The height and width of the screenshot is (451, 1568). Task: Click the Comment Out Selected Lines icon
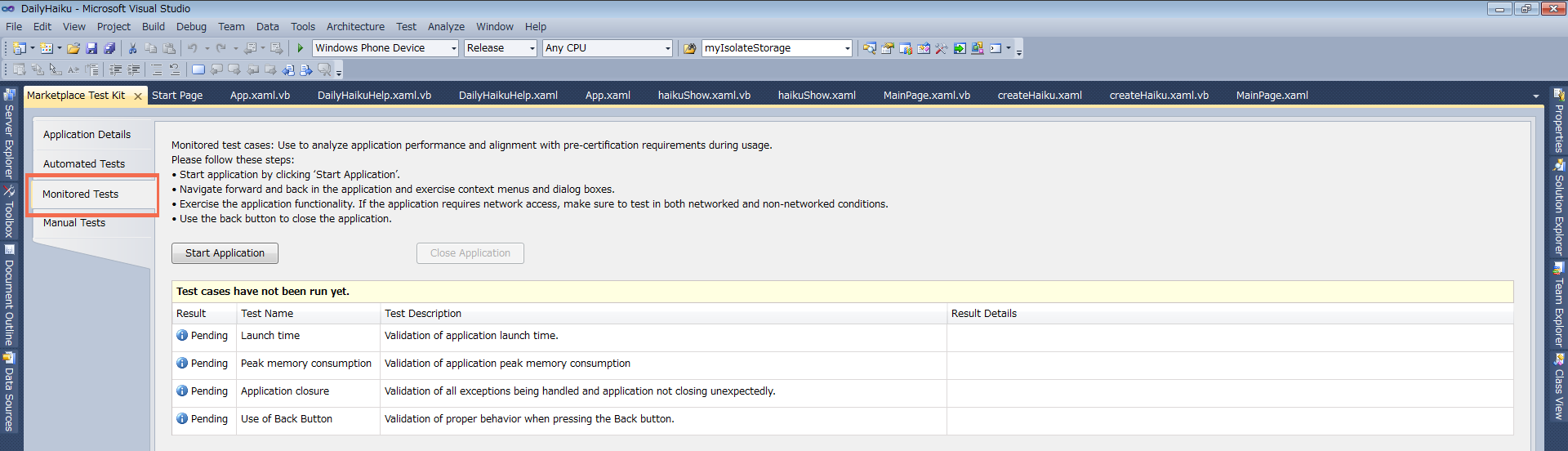pos(157,69)
